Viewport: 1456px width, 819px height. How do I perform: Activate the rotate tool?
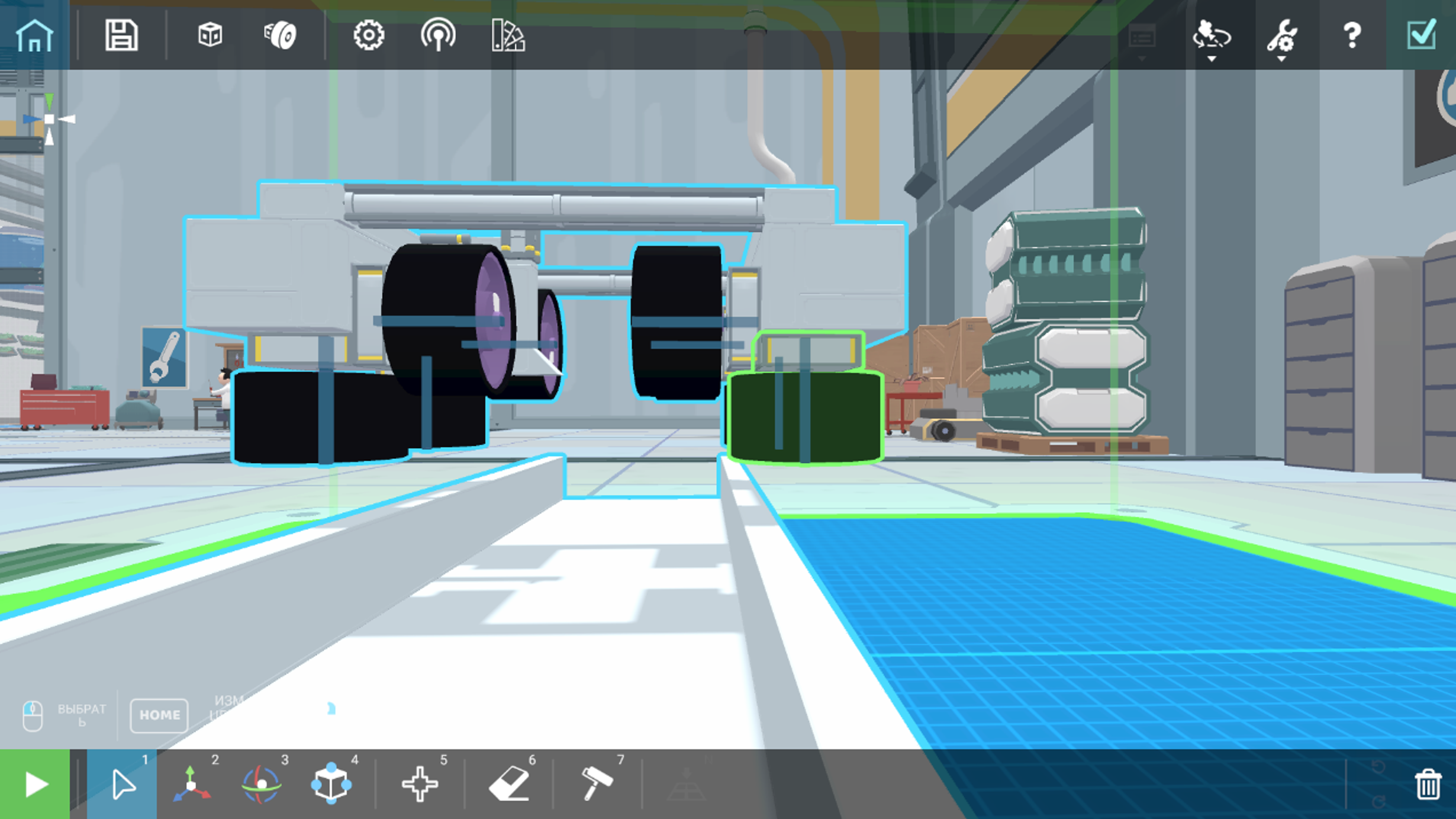(262, 784)
